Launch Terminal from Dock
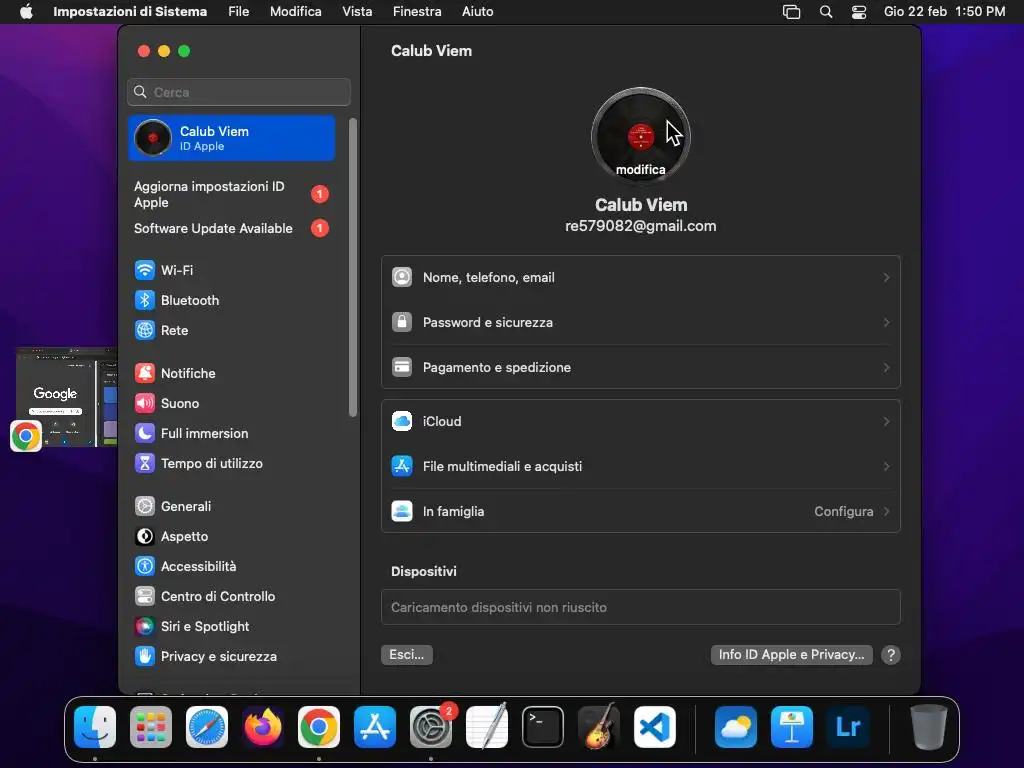The image size is (1024, 768). pyautogui.click(x=543, y=727)
